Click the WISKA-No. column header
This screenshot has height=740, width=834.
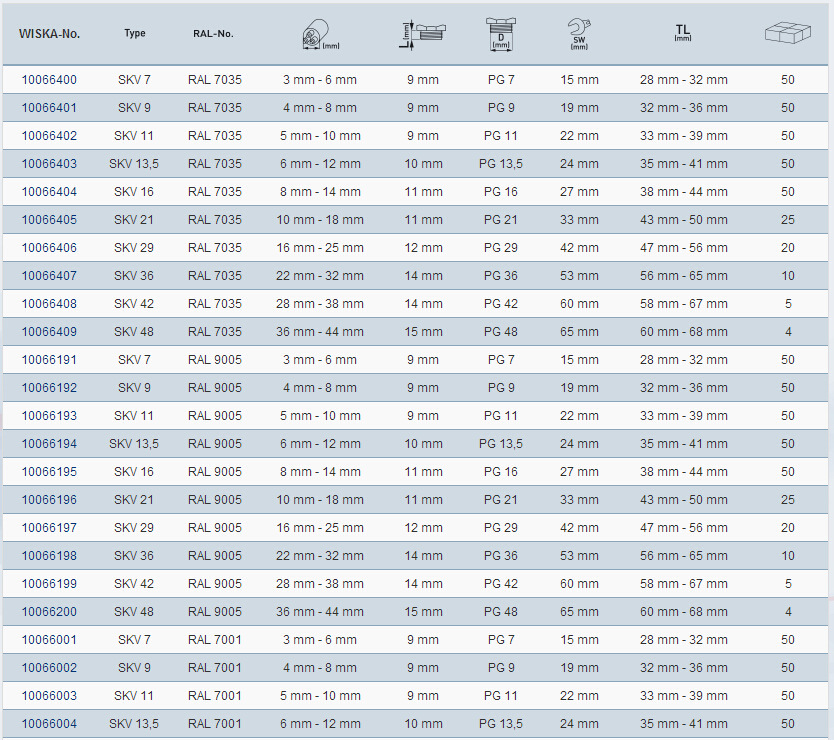coord(49,34)
